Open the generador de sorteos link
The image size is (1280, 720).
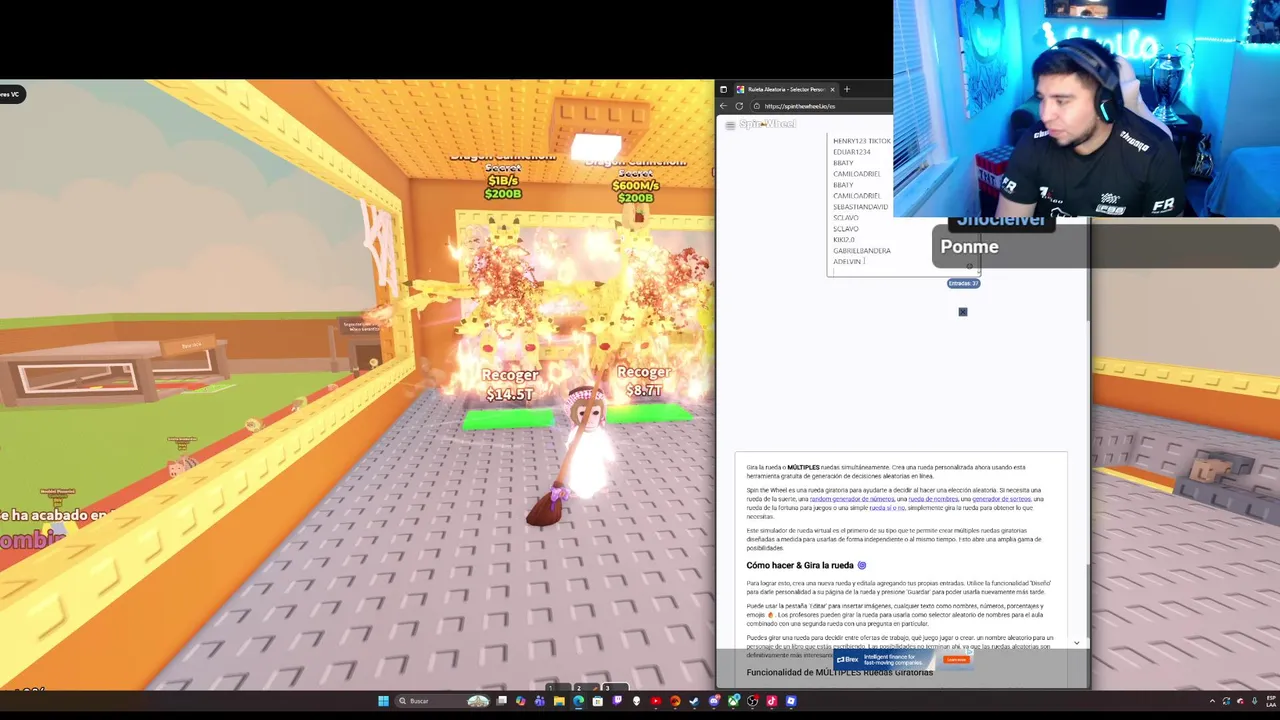click(x=1001, y=499)
